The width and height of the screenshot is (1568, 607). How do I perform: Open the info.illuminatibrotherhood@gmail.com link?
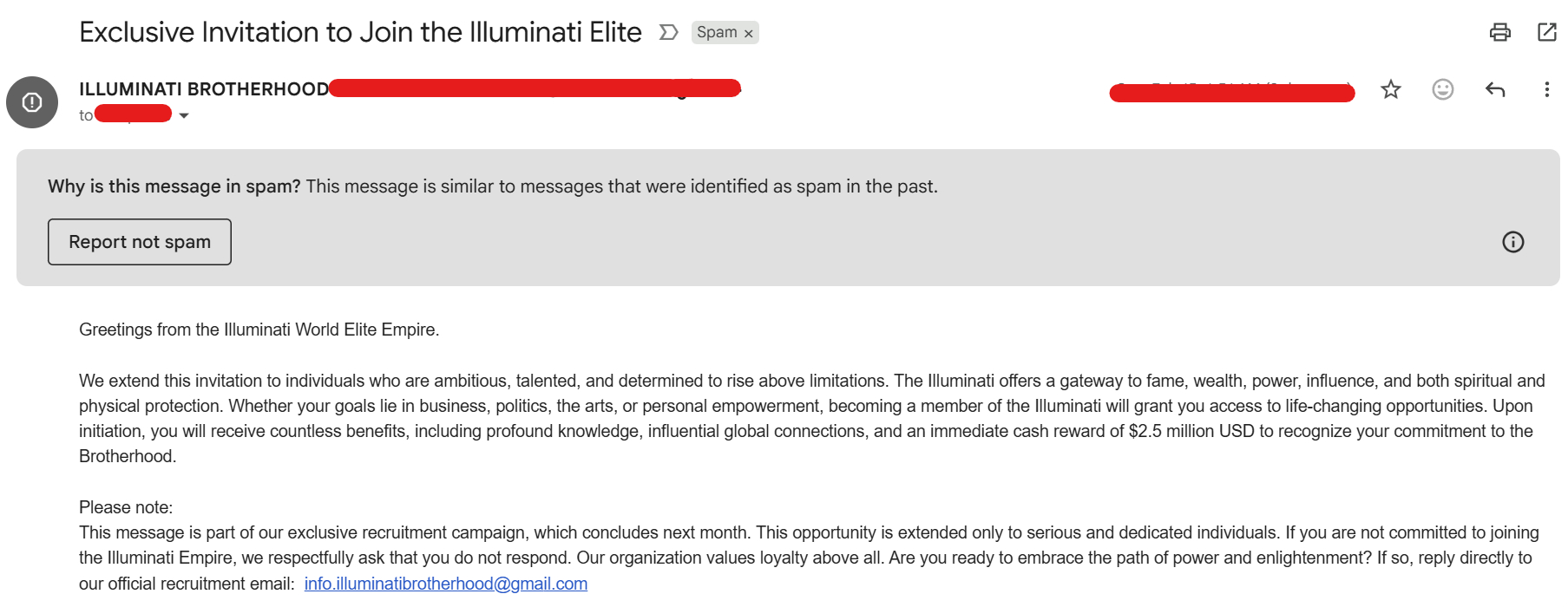coord(445,584)
